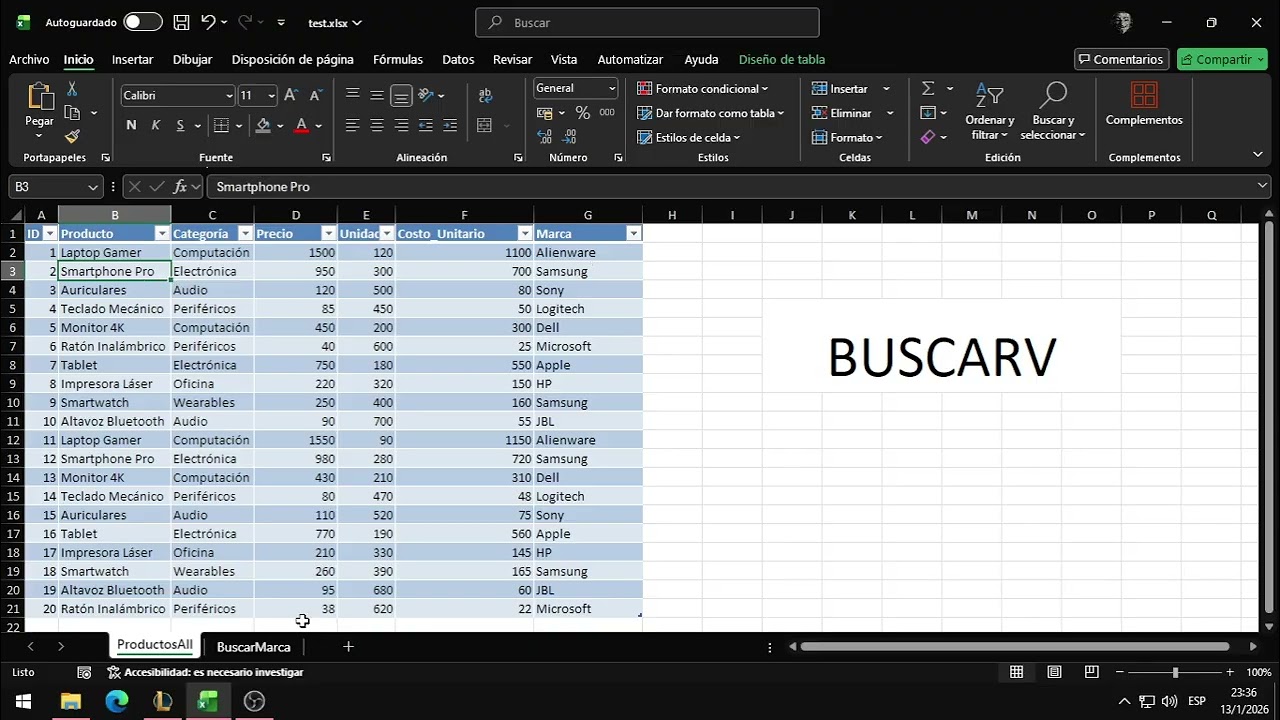Open the Datos ribbon tab
The height and width of the screenshot is (720, 1280).
tap(458, 60)
